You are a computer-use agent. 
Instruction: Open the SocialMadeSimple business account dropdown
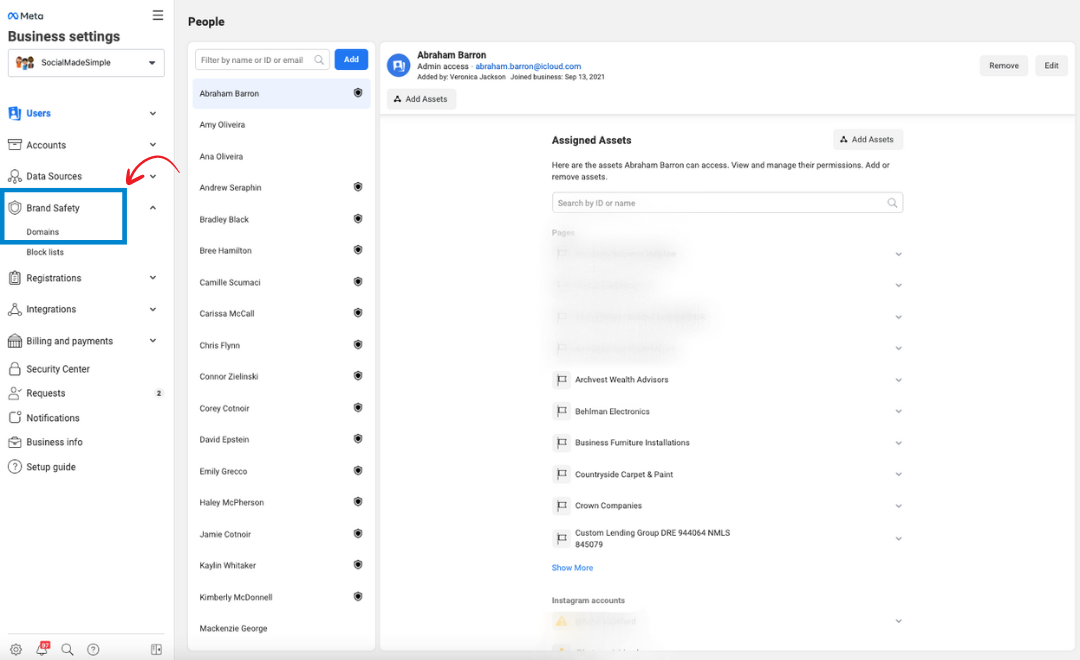86,63
